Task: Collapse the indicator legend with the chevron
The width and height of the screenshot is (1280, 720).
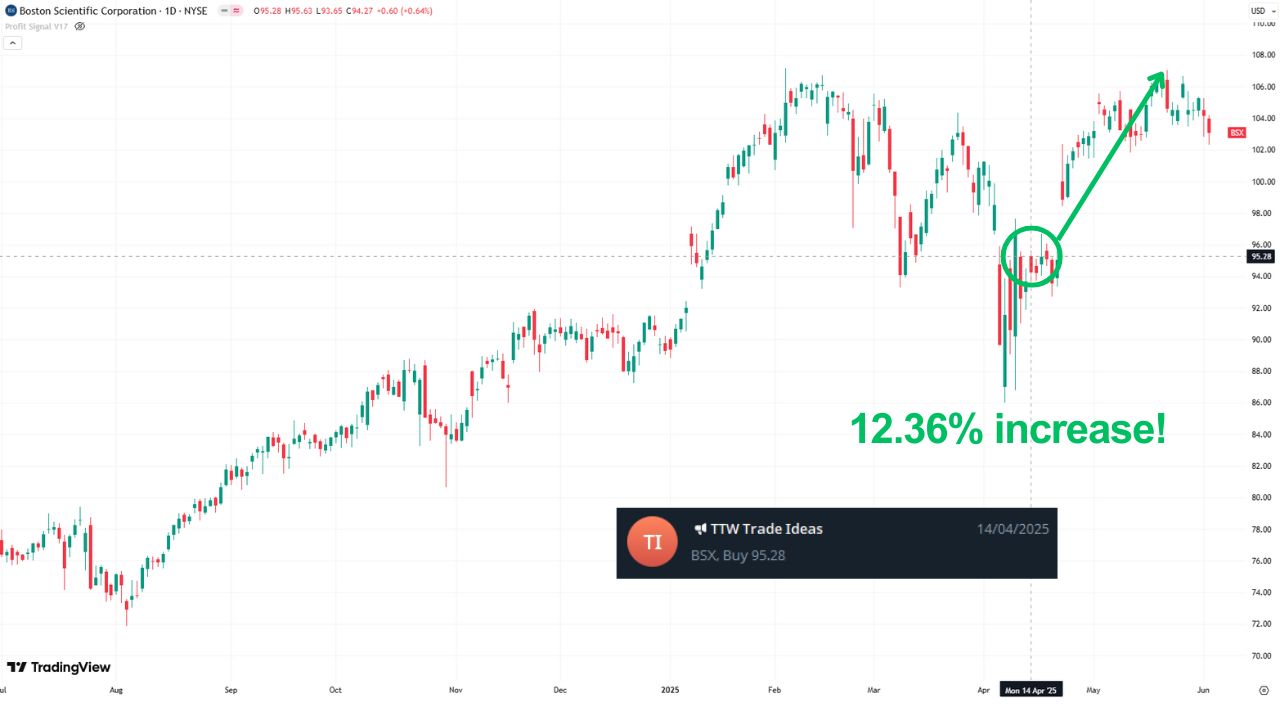Action: click(12, 43)
